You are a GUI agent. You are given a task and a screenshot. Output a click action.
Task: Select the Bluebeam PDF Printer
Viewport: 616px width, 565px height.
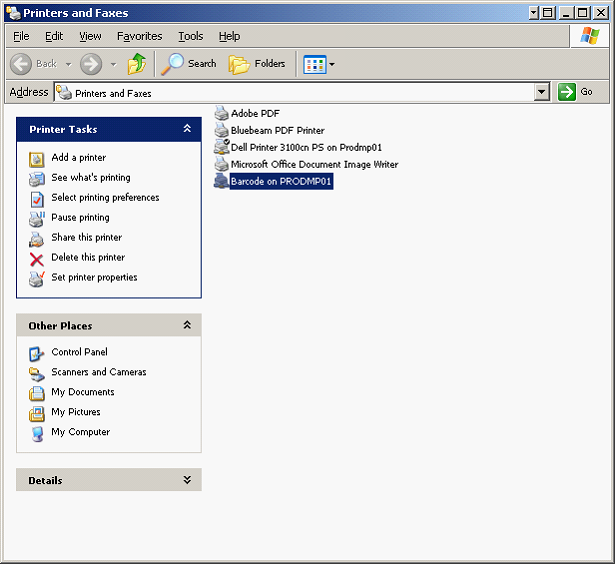click(277, 130)
